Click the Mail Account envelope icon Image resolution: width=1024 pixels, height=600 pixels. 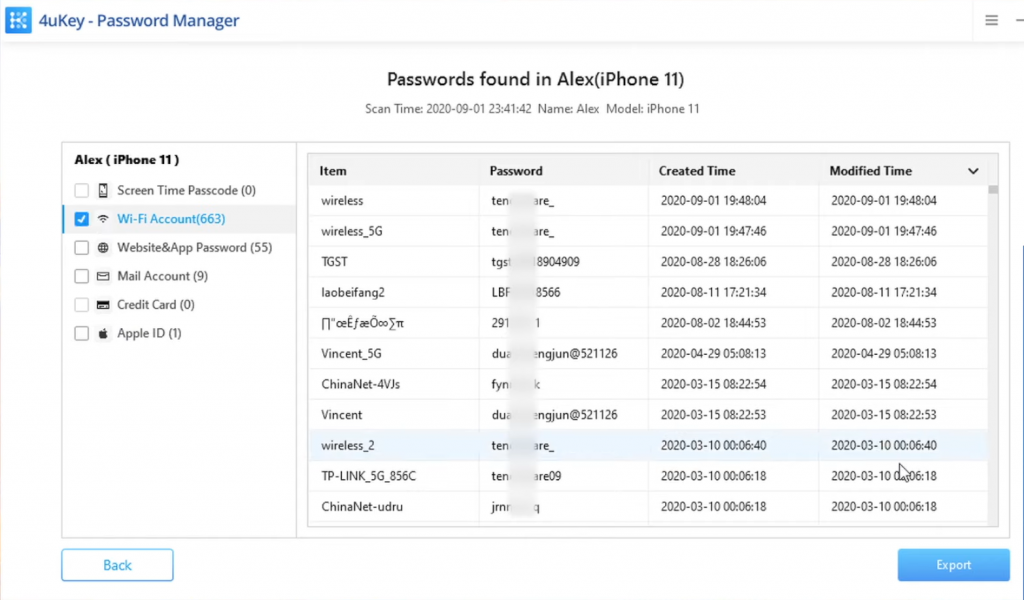pyautogui.click(x=103, y=276)
